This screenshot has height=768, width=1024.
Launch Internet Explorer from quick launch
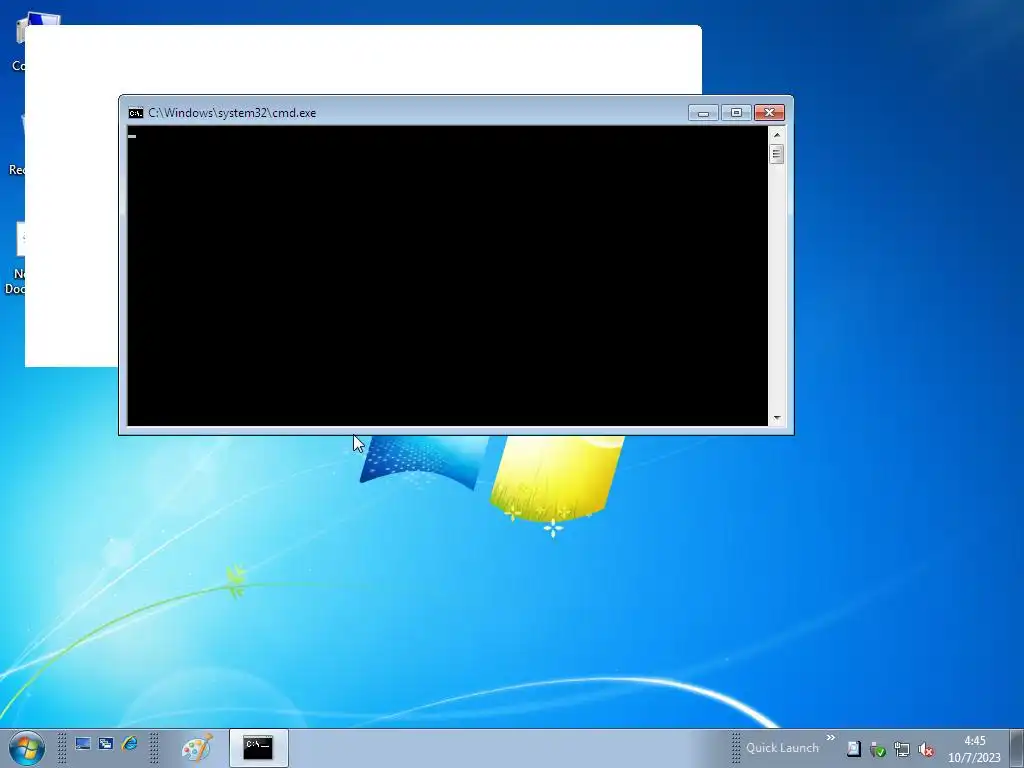129,743
